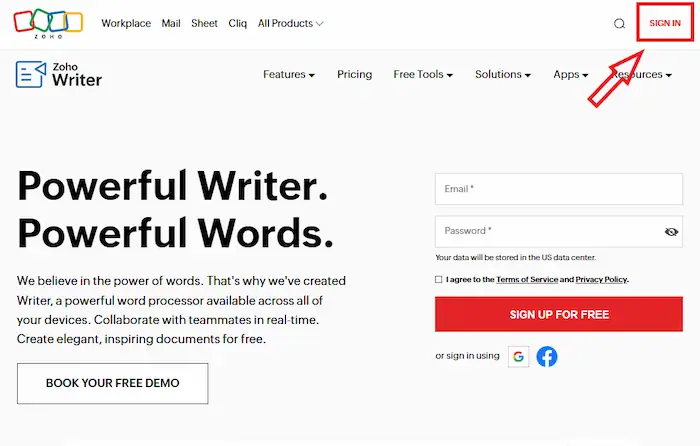Image resolution: width=700 pixels, height=446 pixels.
Task: Open the Solutions dropdown
Action: (502, 75)
